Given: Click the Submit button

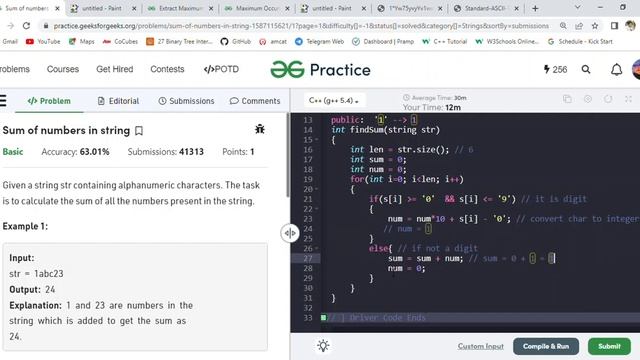Looking at the screenshot, I should 609,346.
